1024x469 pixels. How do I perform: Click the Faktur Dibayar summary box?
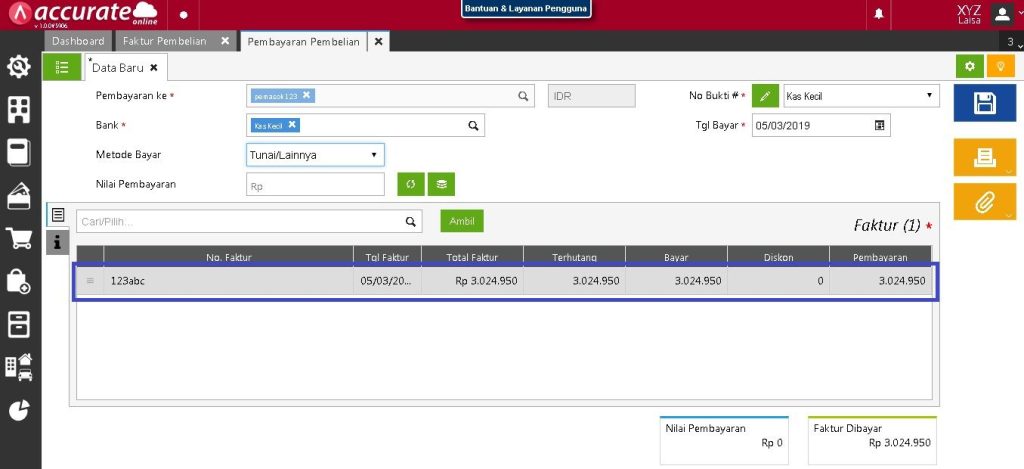(872, 440)
